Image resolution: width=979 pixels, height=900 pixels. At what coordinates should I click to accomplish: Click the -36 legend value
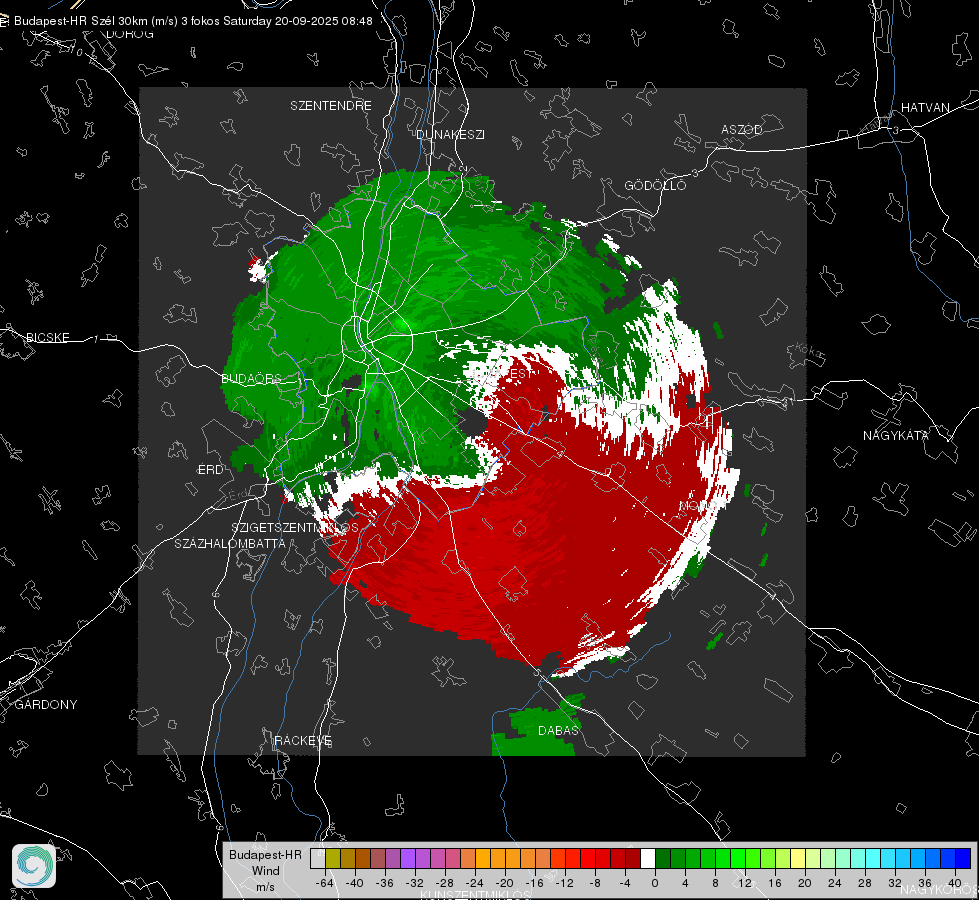385,883
